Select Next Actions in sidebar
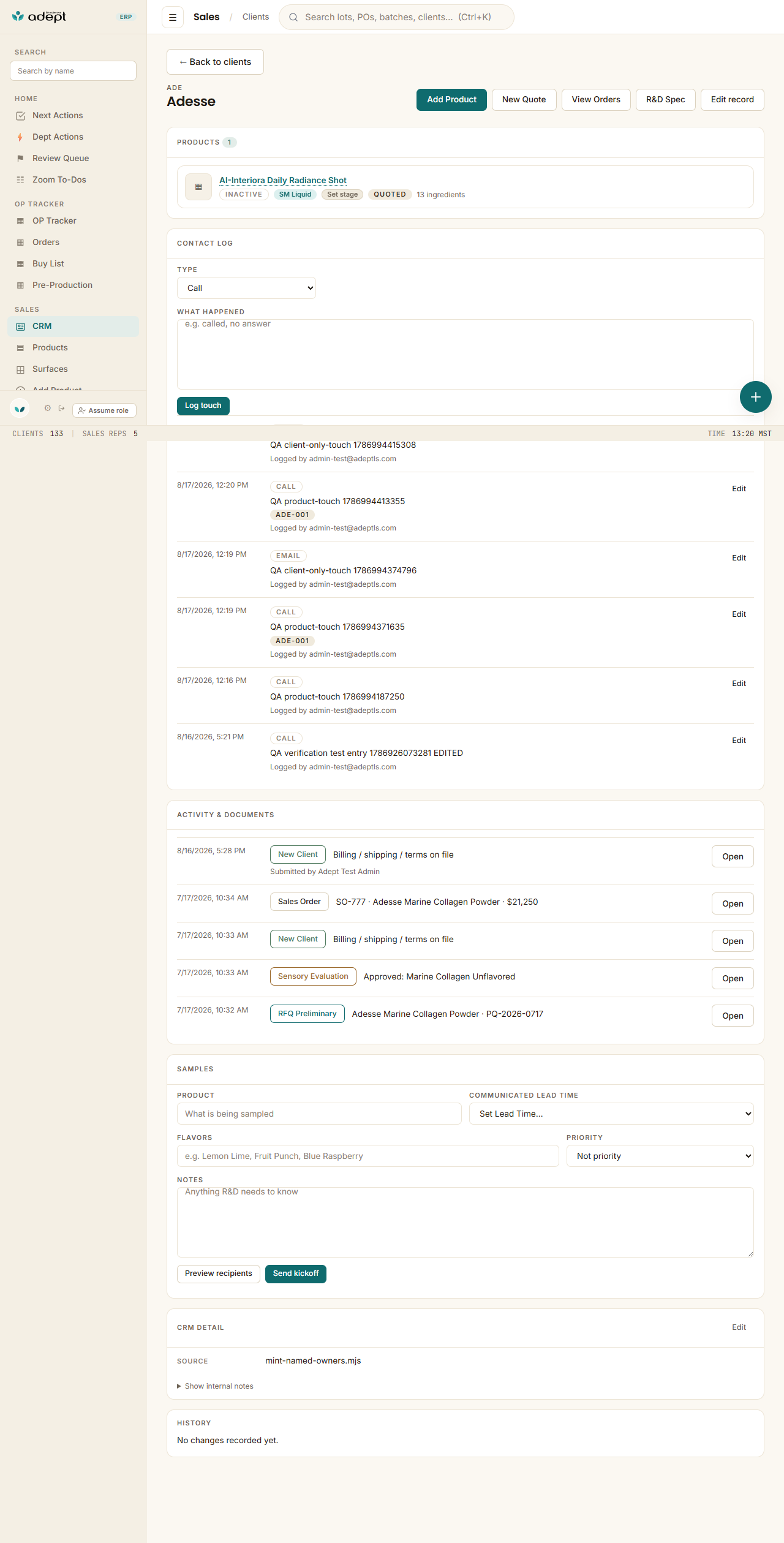Screen dimensions: 784x1543 coord(73,116)
